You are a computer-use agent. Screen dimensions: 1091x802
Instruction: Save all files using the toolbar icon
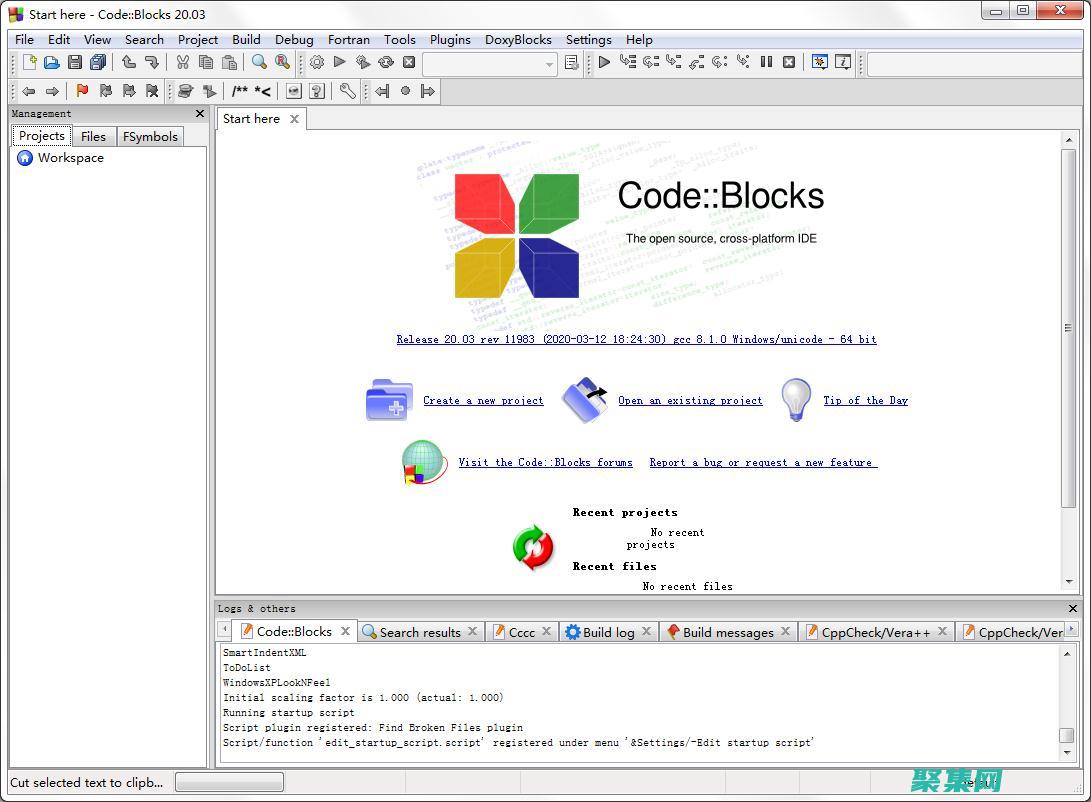coord(97,62)
